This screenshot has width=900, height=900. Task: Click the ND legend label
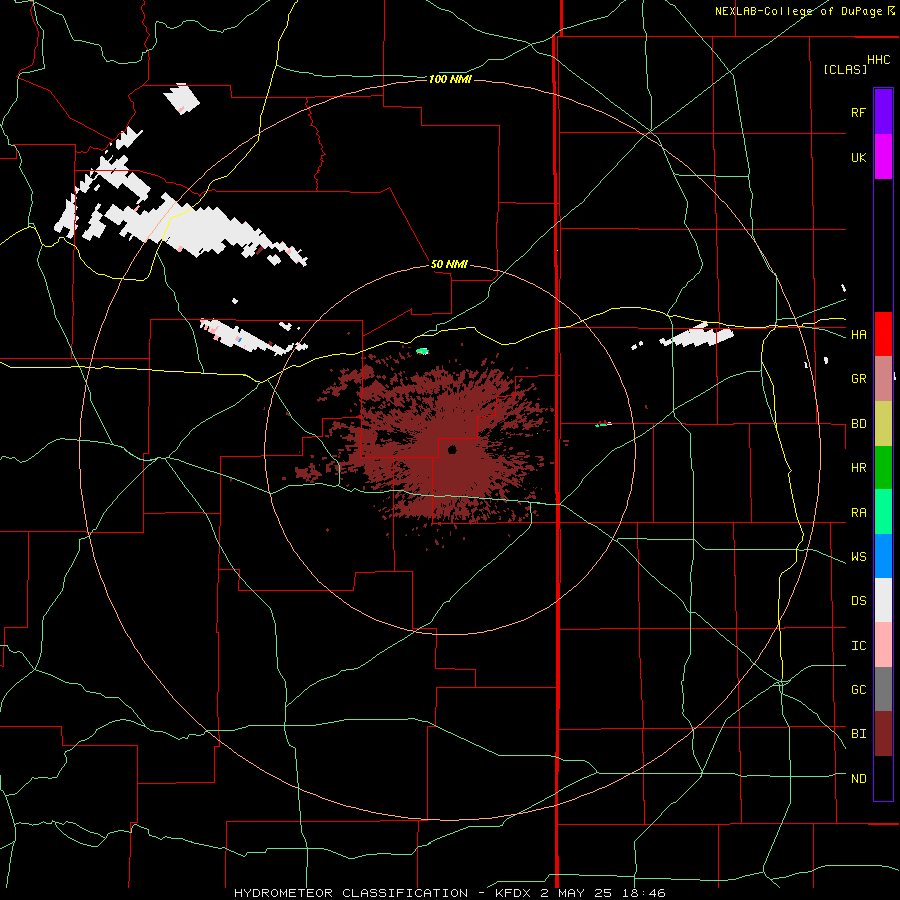click(x=859, y=779)
